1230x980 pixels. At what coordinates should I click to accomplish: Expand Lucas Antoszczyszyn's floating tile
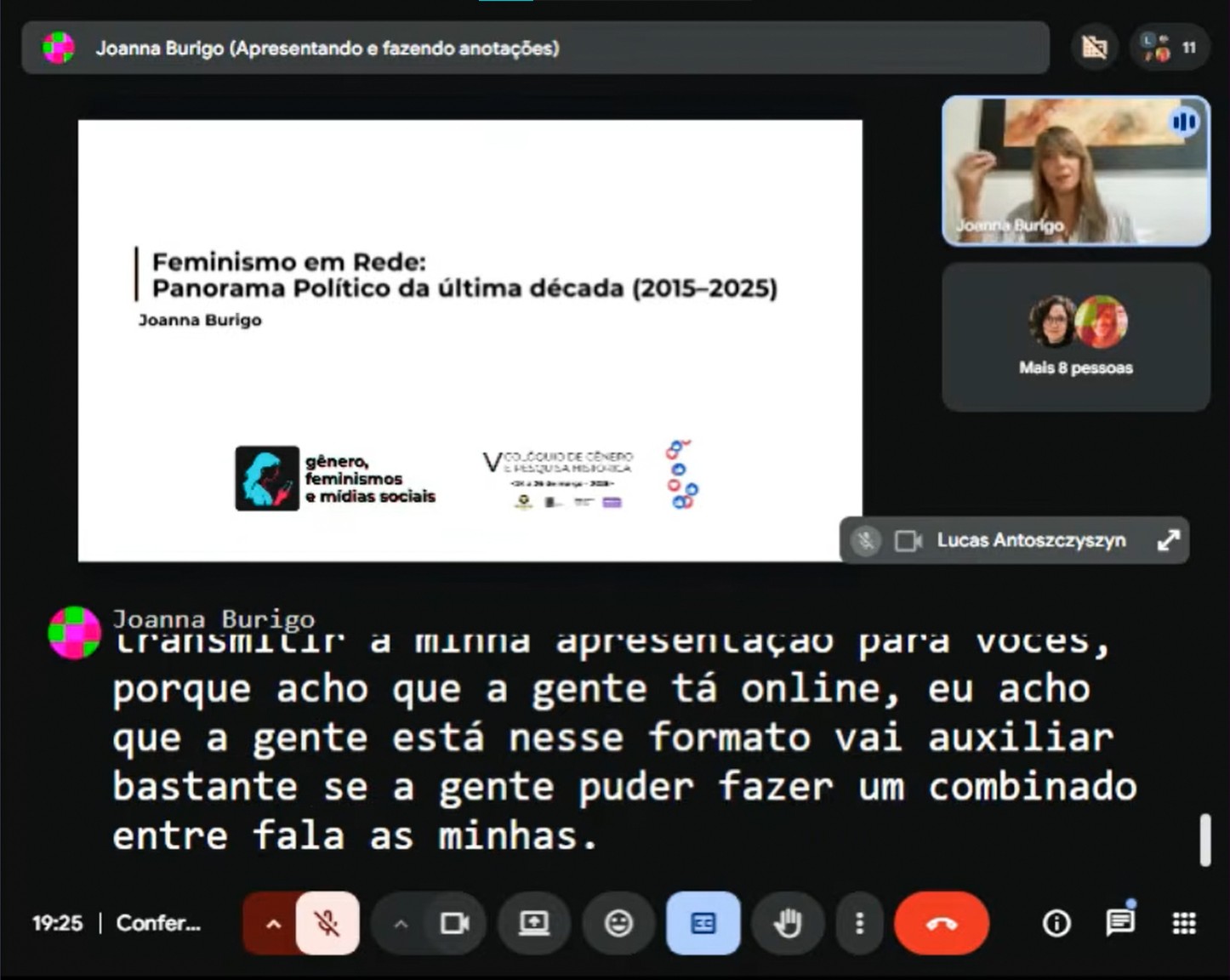(x=1168, y=540)
